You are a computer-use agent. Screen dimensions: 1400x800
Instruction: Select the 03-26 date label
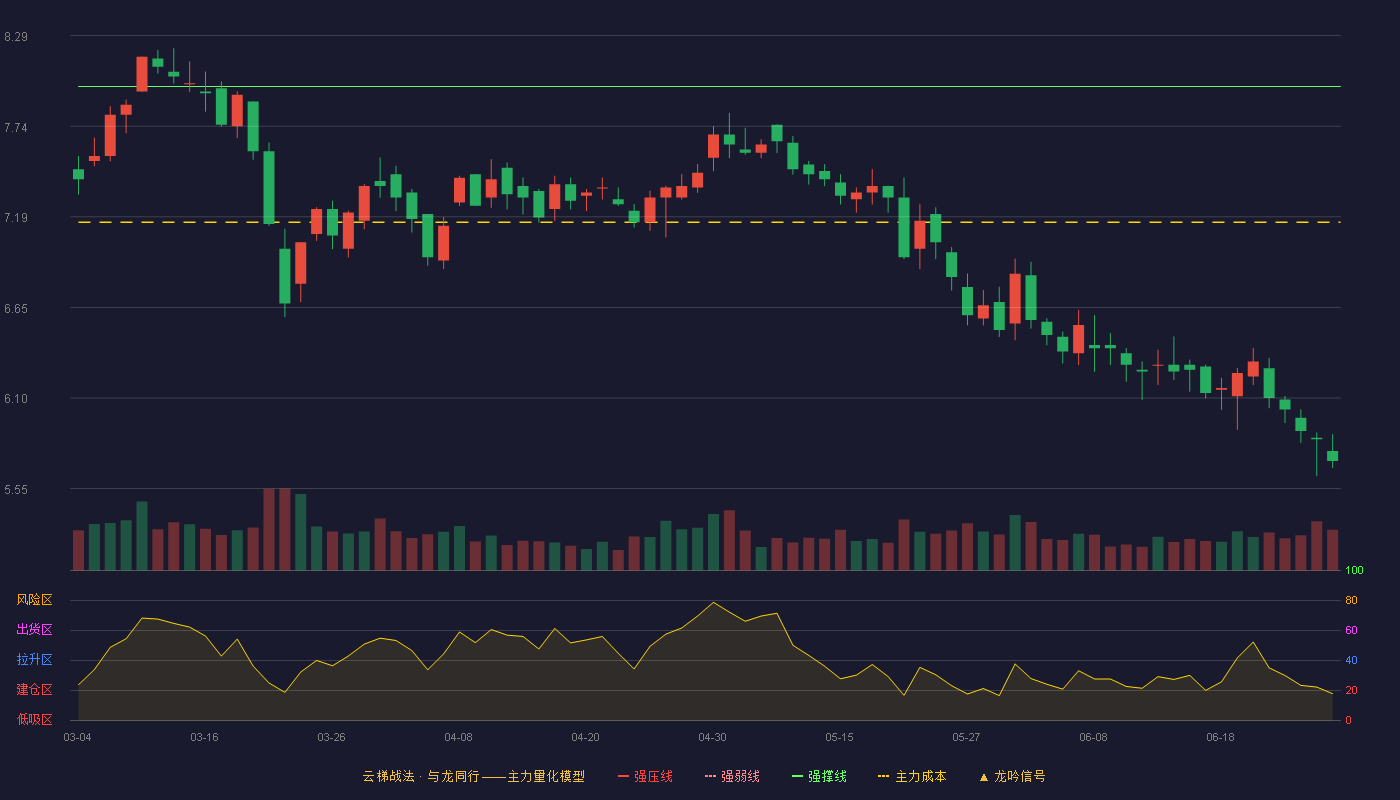pos(331,737)
